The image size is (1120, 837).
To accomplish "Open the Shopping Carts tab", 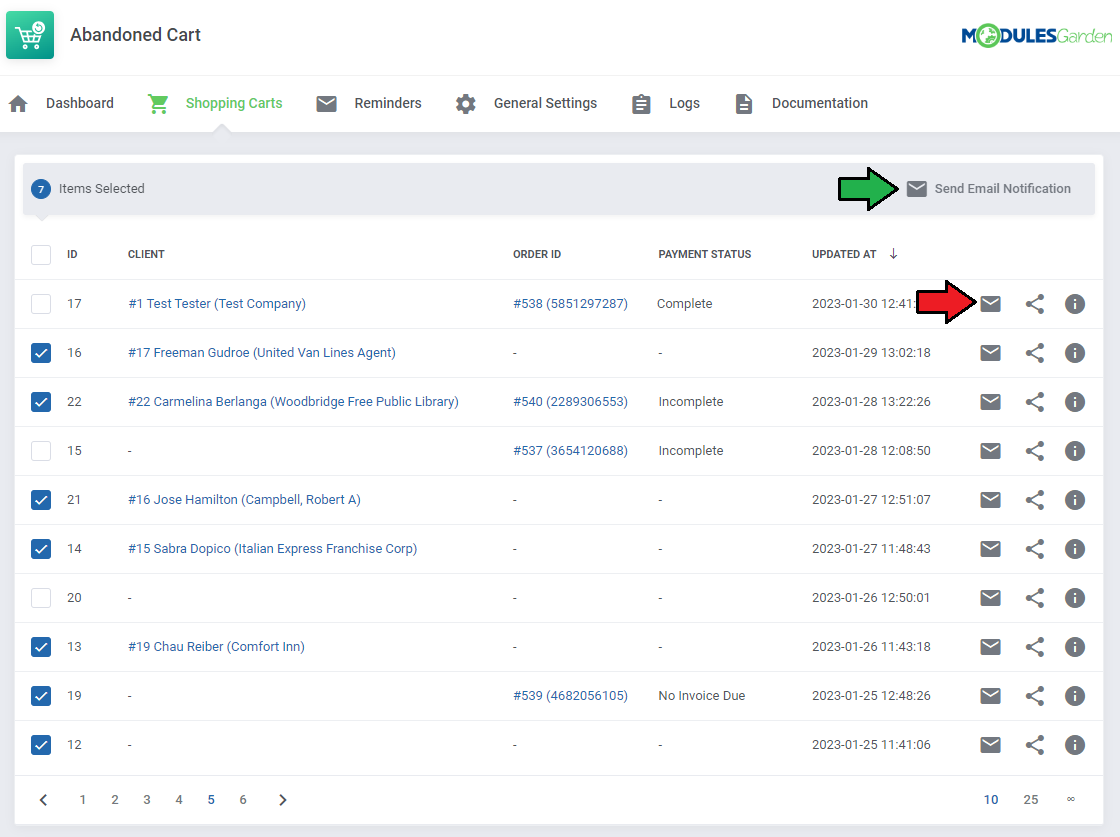I will [x=215, y=104].
